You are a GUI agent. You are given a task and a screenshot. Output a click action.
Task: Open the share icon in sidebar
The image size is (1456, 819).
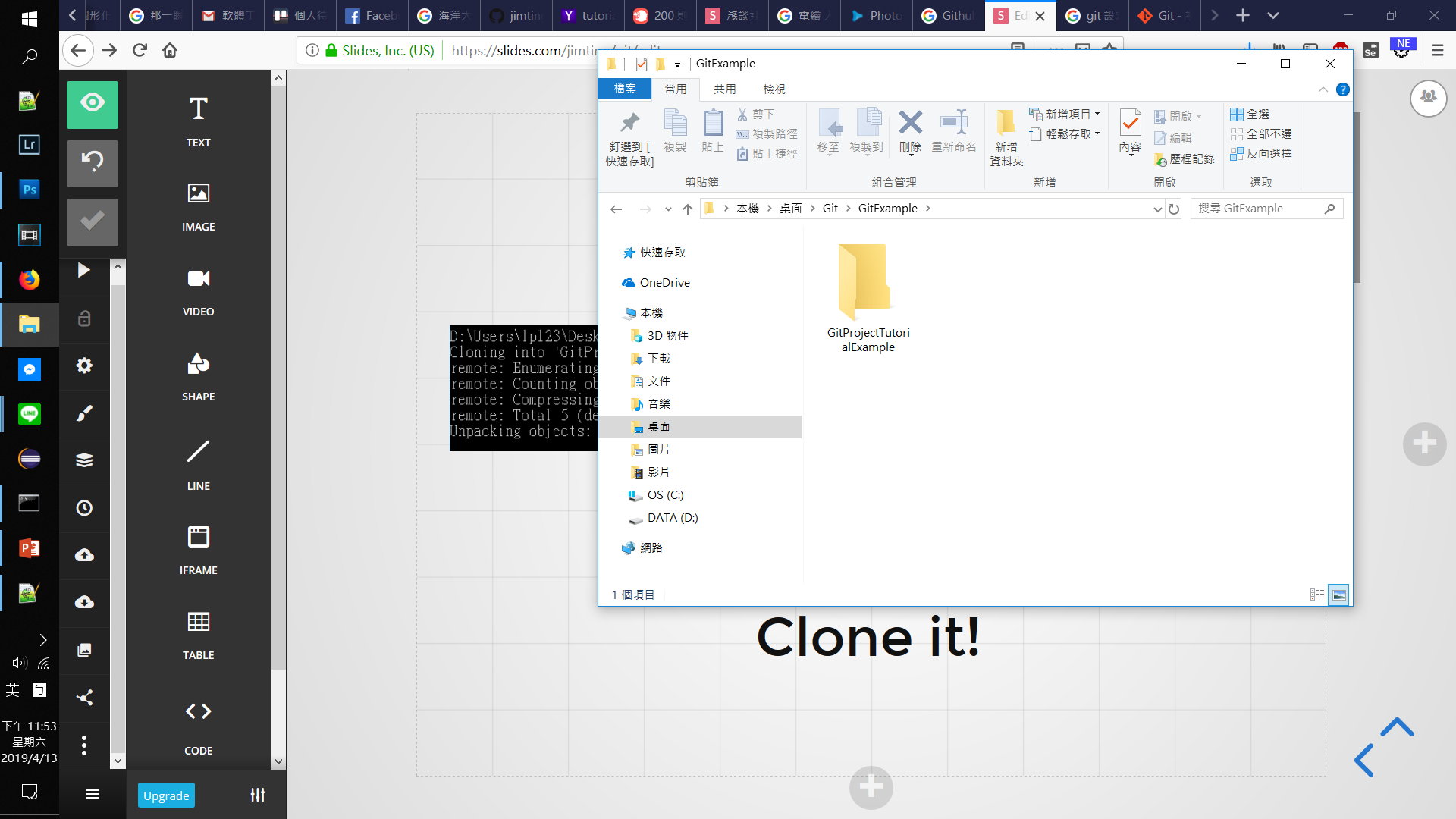pos(84,697)
